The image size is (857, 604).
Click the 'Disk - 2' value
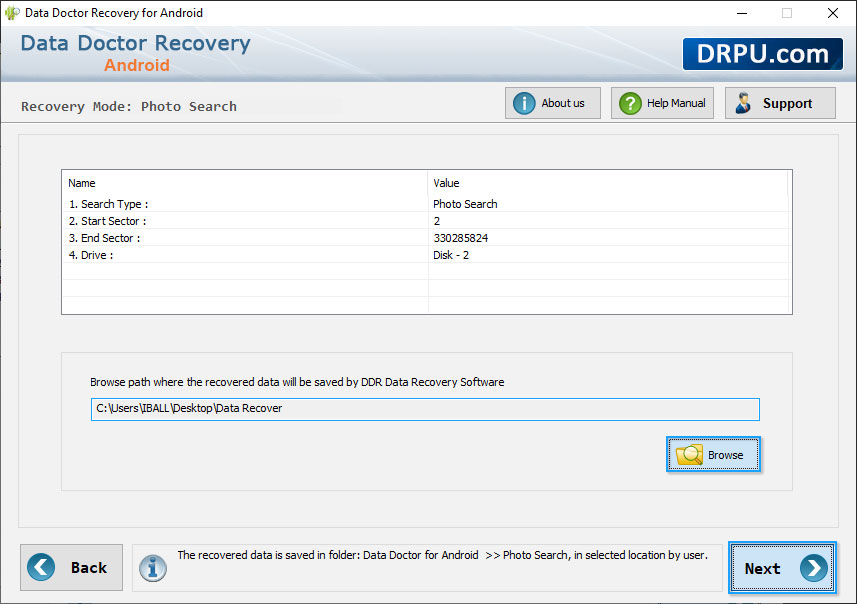coord(451,255)
